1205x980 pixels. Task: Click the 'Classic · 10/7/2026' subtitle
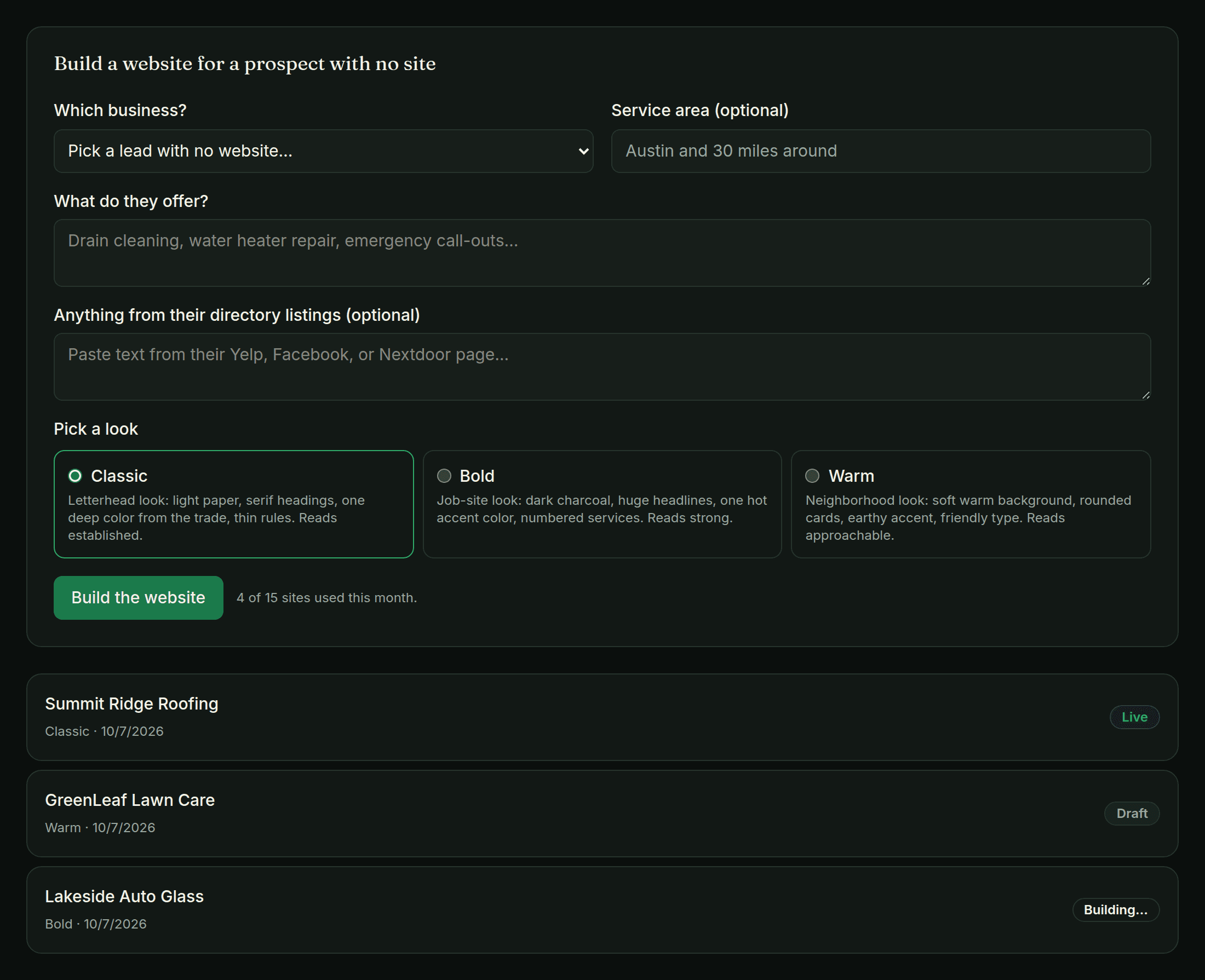coord(105,731)
